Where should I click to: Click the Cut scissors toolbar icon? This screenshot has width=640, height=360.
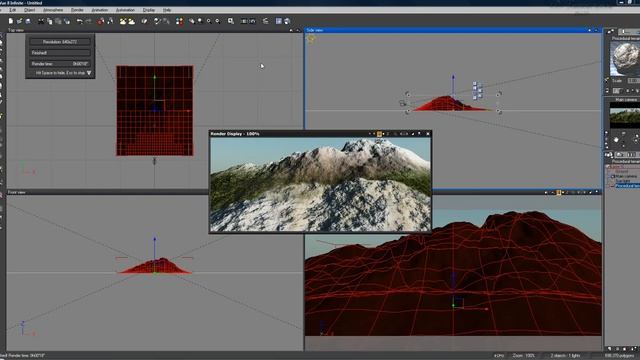click(41, 21)
